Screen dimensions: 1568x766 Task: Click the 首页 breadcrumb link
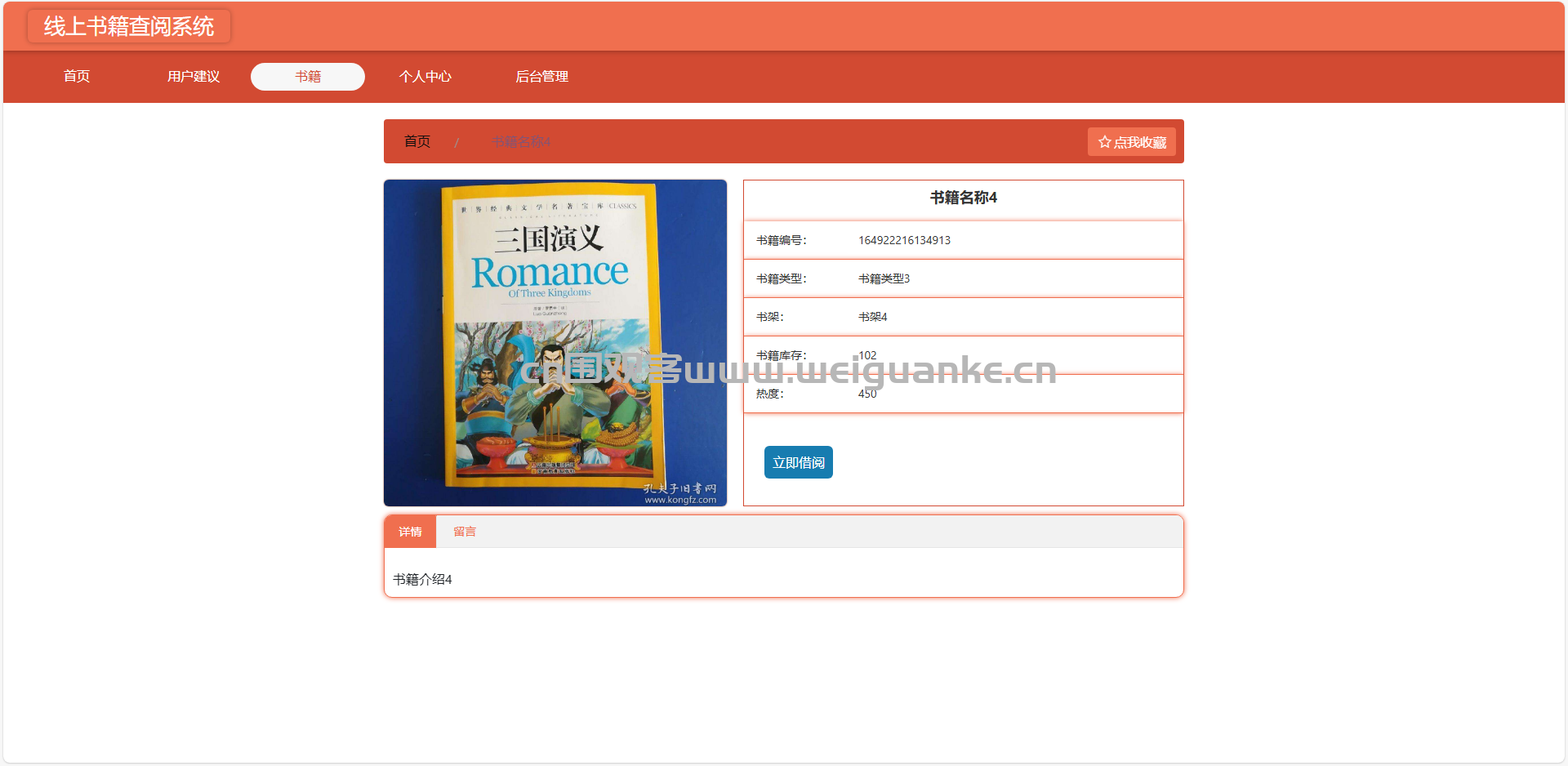(417, 142)
